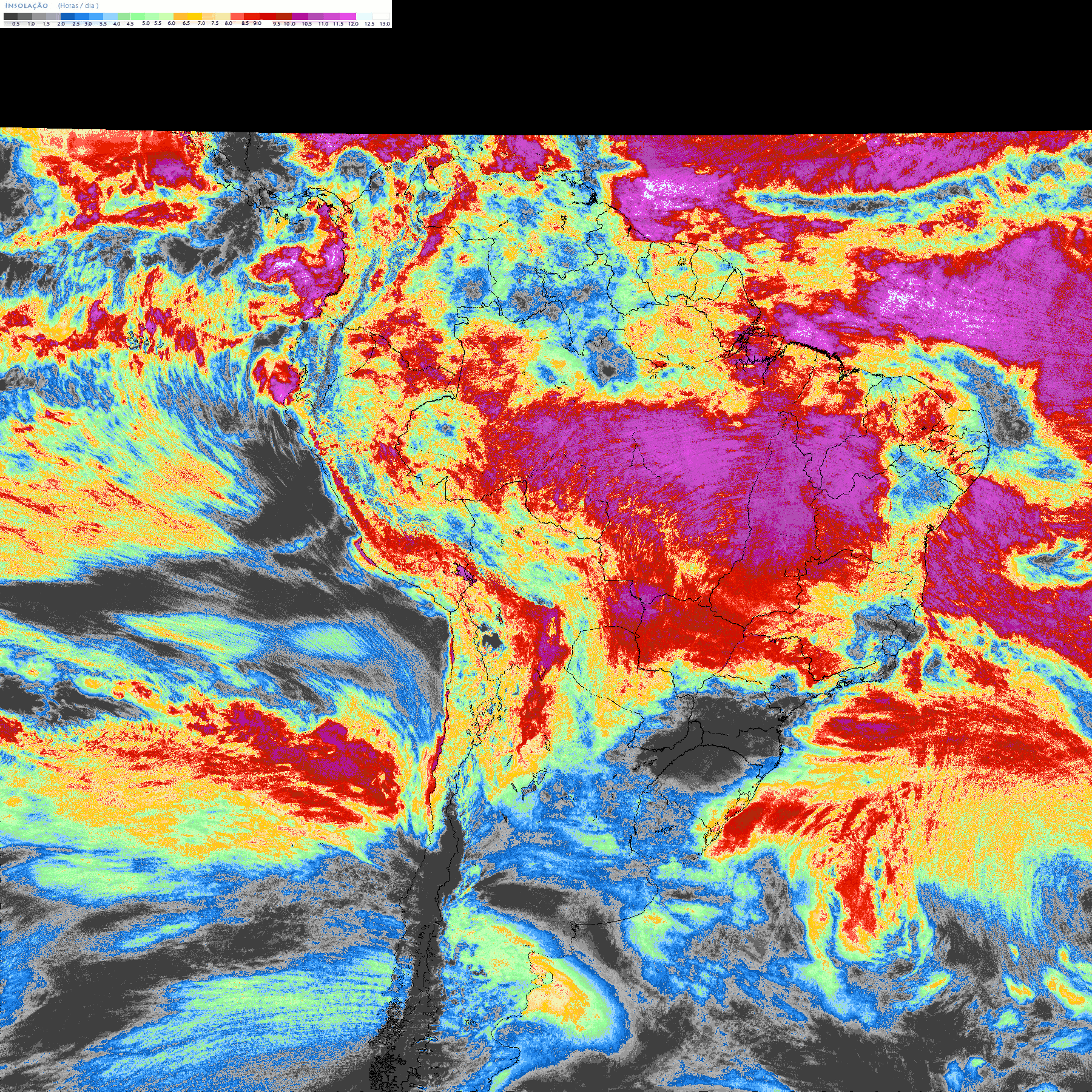The width and height of the screenshot is (1092, 1092).
Task: Click the '10.5' legend value
Action: point(307,24)
